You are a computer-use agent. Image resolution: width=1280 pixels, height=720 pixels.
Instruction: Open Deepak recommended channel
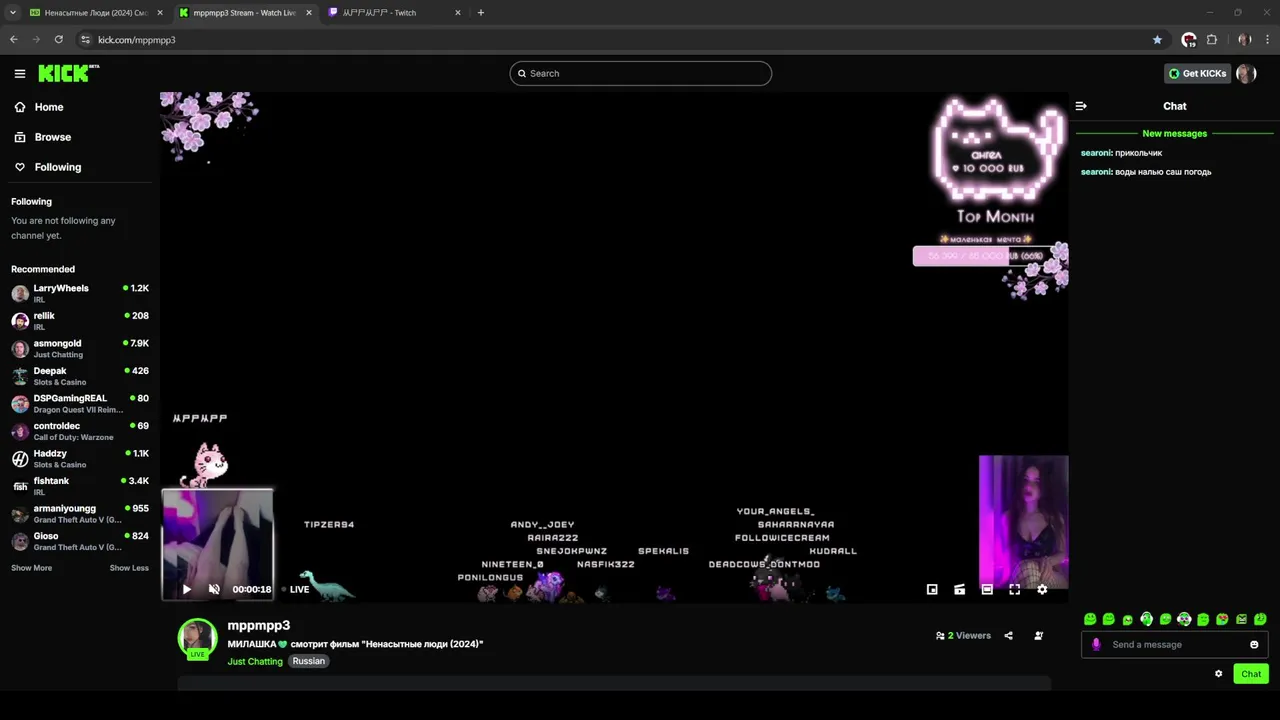pyautogui.click(x=80, y=376)
